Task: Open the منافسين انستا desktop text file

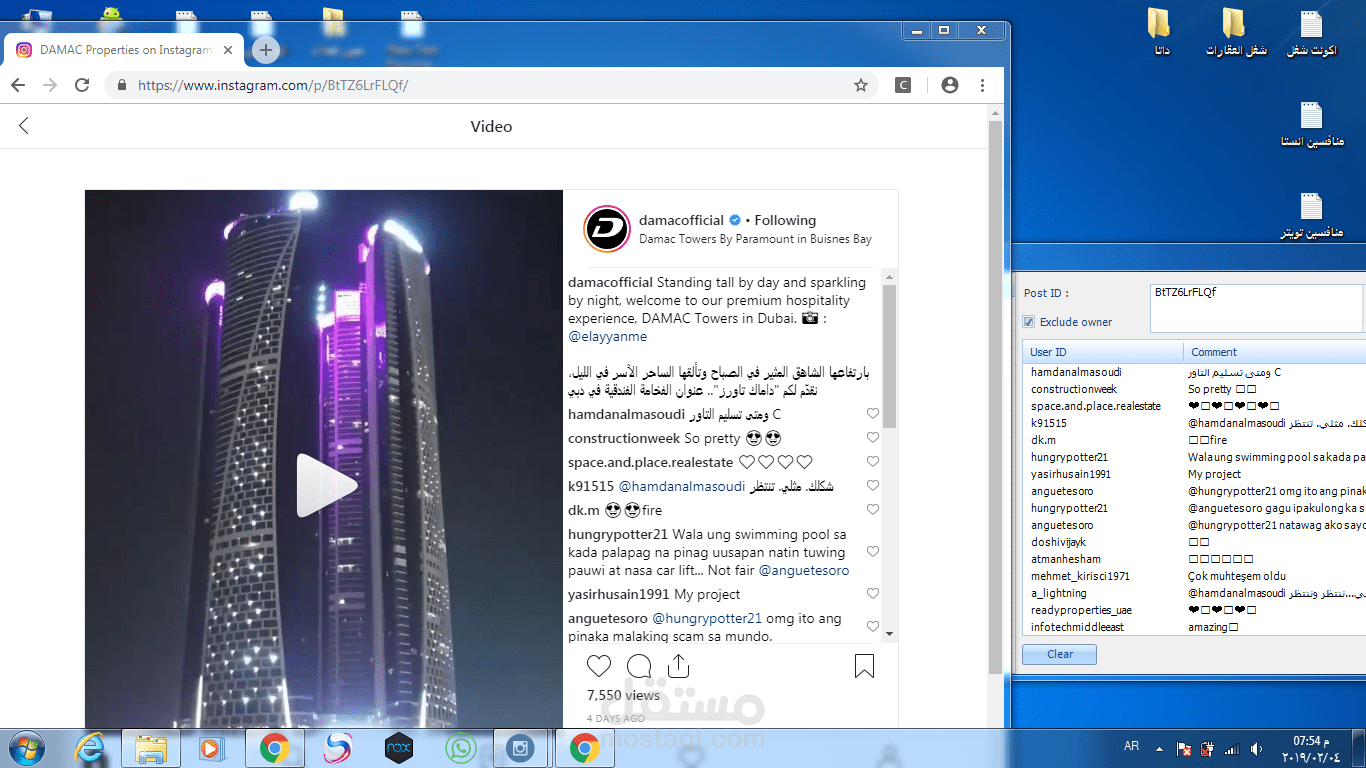Action: [x=1311, y=124]
